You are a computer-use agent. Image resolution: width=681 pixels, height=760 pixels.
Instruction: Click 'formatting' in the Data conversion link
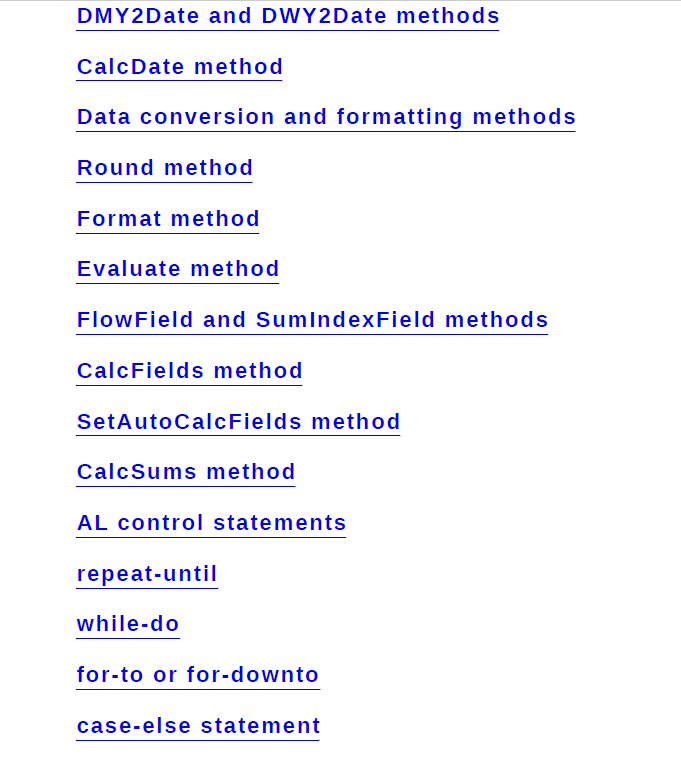399,117
